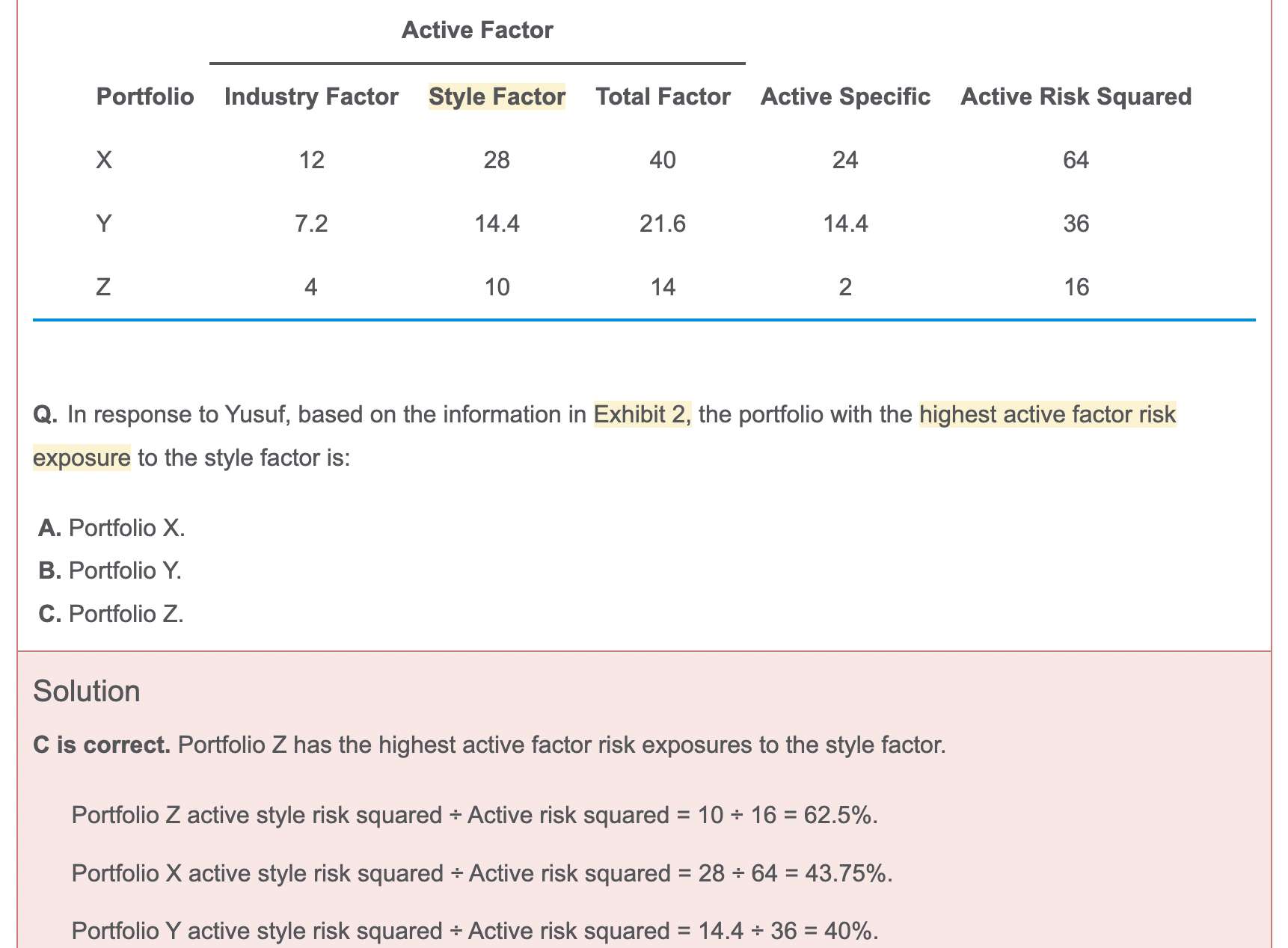
Task: Click Portfolio Y's industry factor value 7.2
Action: tap(311, 224)
